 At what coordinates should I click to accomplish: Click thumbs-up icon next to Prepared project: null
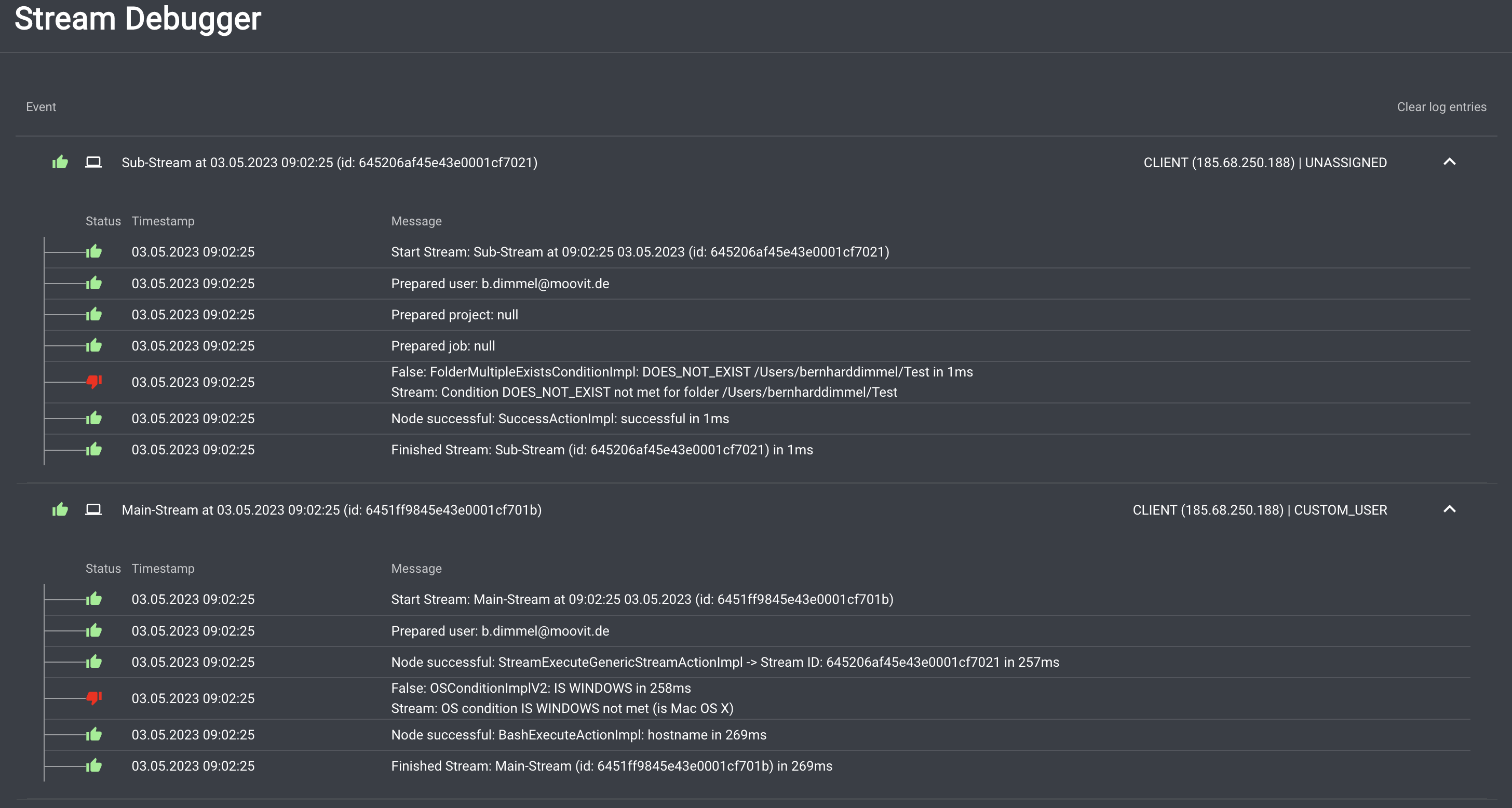pos(94,315)
